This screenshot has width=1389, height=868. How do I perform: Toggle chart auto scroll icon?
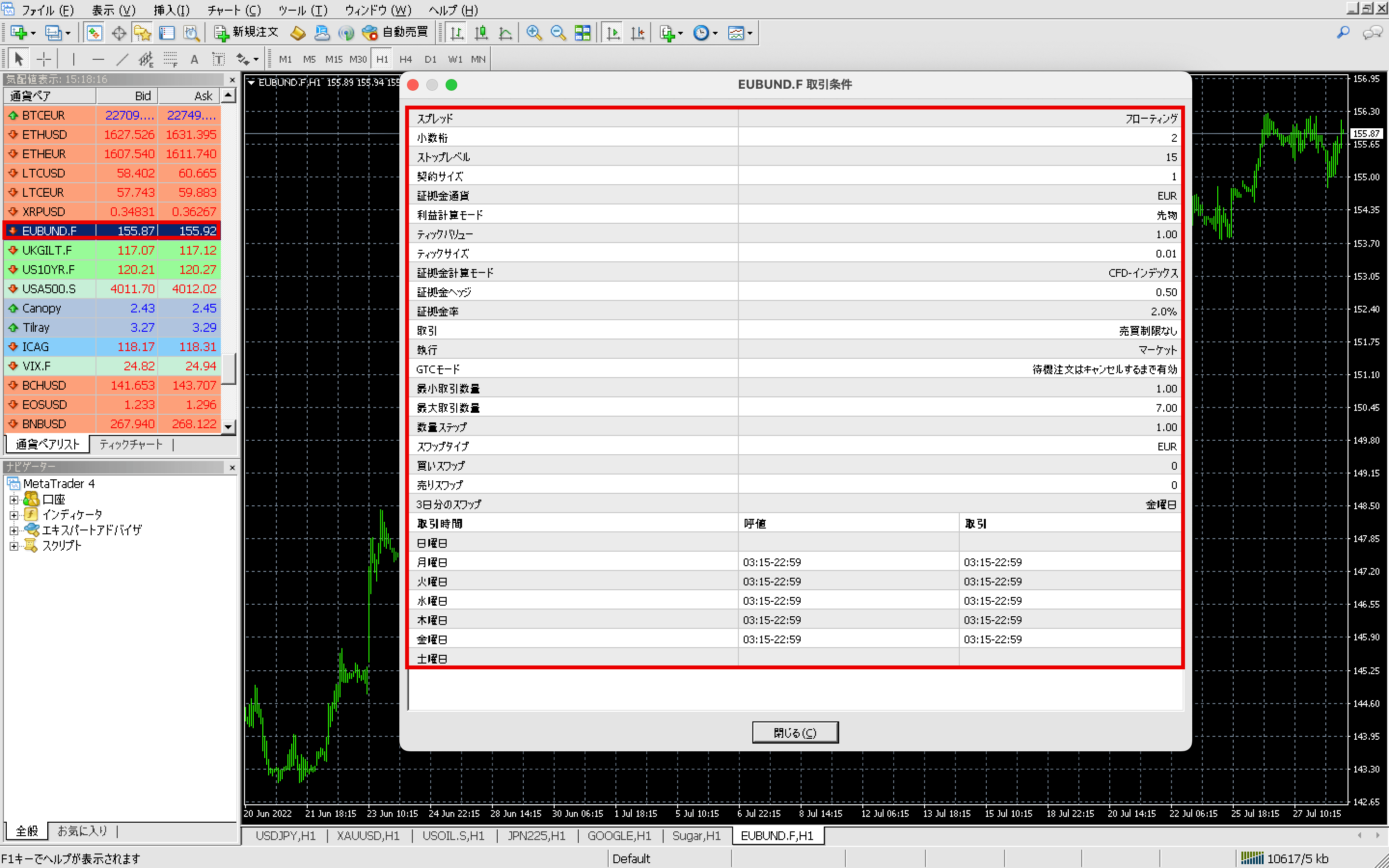(613, 33)
